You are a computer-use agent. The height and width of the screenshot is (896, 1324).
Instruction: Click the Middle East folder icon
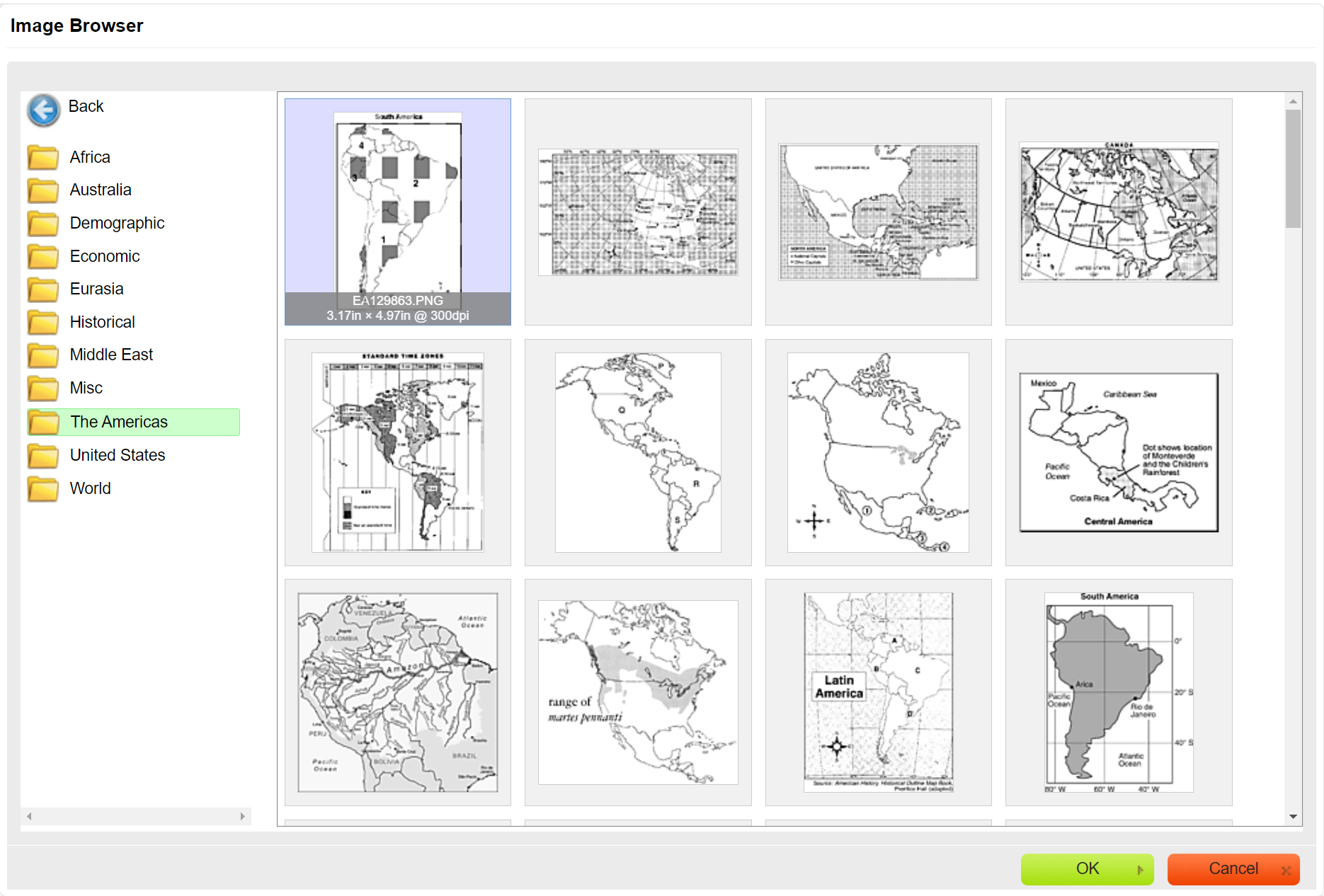43,355
